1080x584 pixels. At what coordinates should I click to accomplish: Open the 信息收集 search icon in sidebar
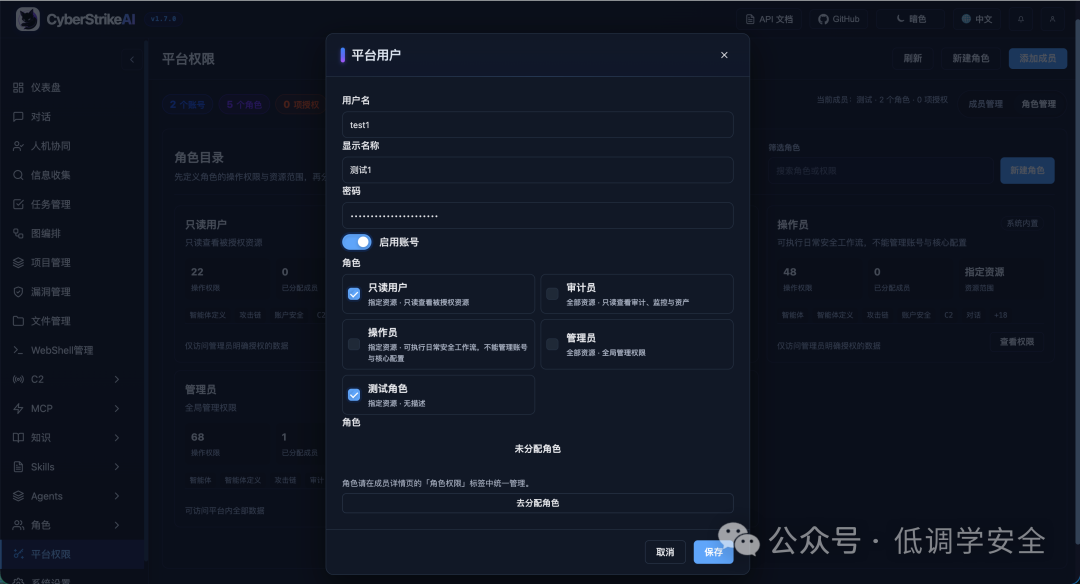(19, 175)
